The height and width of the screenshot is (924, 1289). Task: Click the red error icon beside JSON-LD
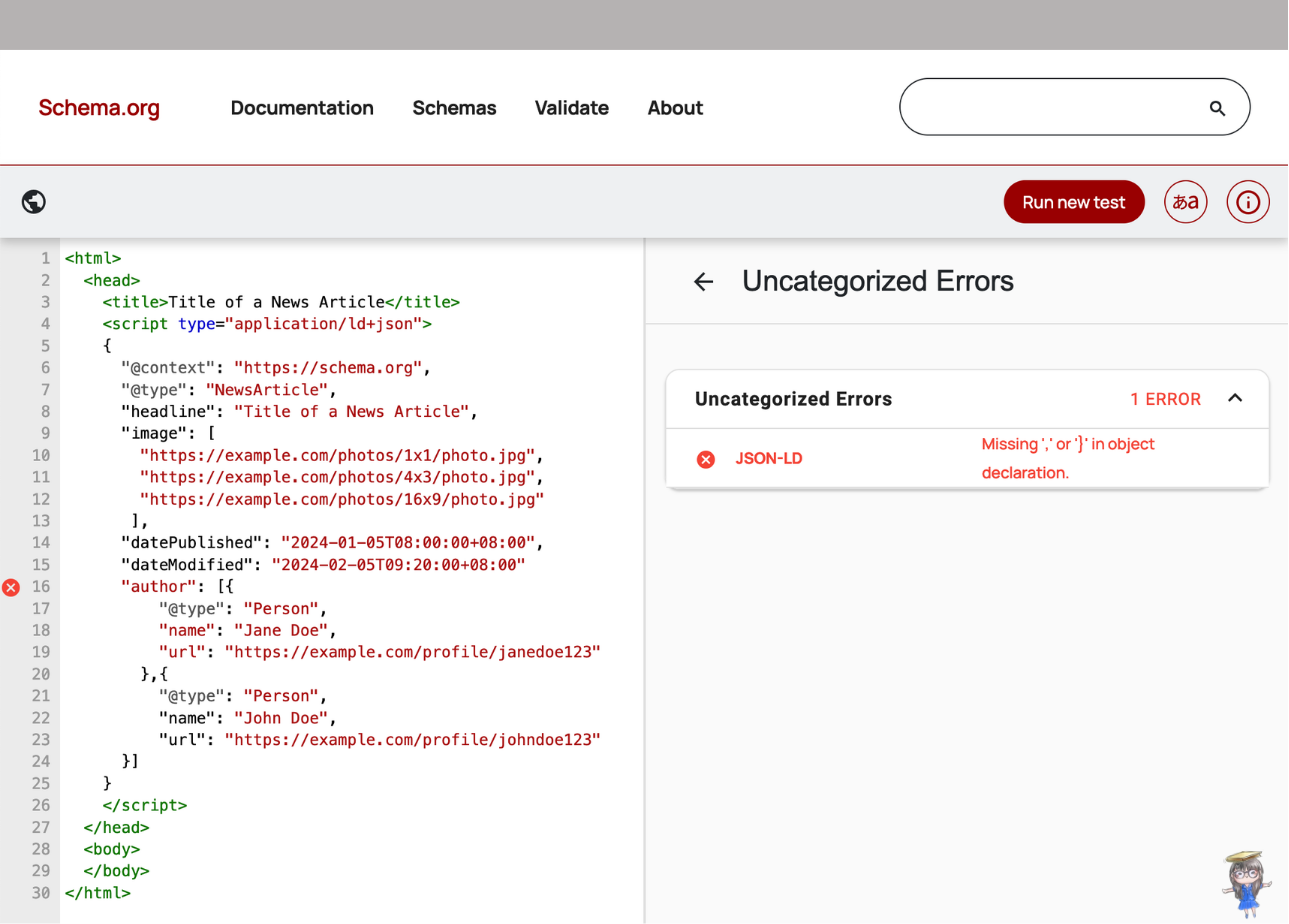pyautogui.click(x=705, y=459)
